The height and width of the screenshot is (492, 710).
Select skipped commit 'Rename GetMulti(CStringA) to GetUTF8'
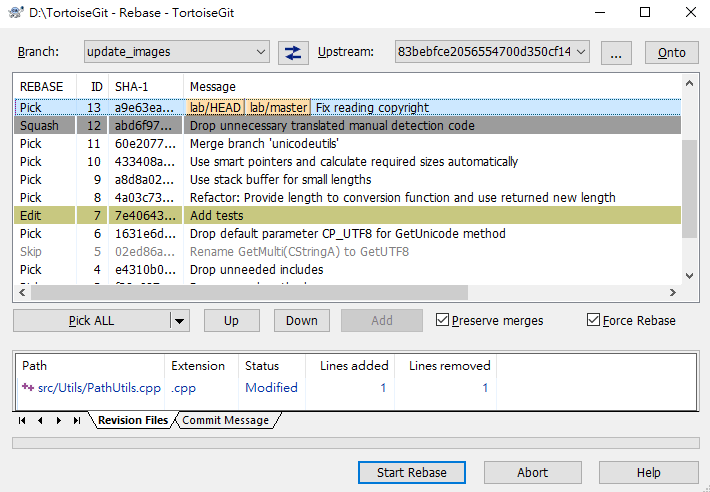[348, 252]
